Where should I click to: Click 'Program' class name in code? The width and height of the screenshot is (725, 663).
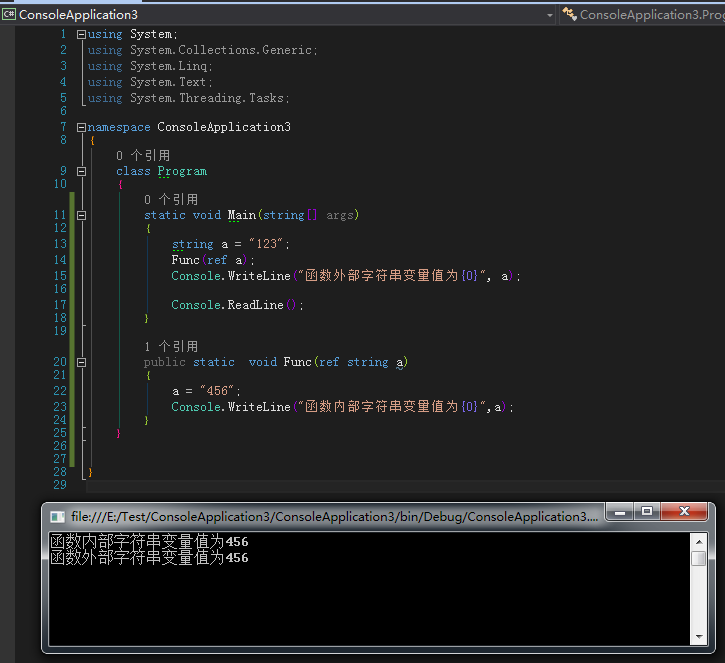tap(182, 172)
